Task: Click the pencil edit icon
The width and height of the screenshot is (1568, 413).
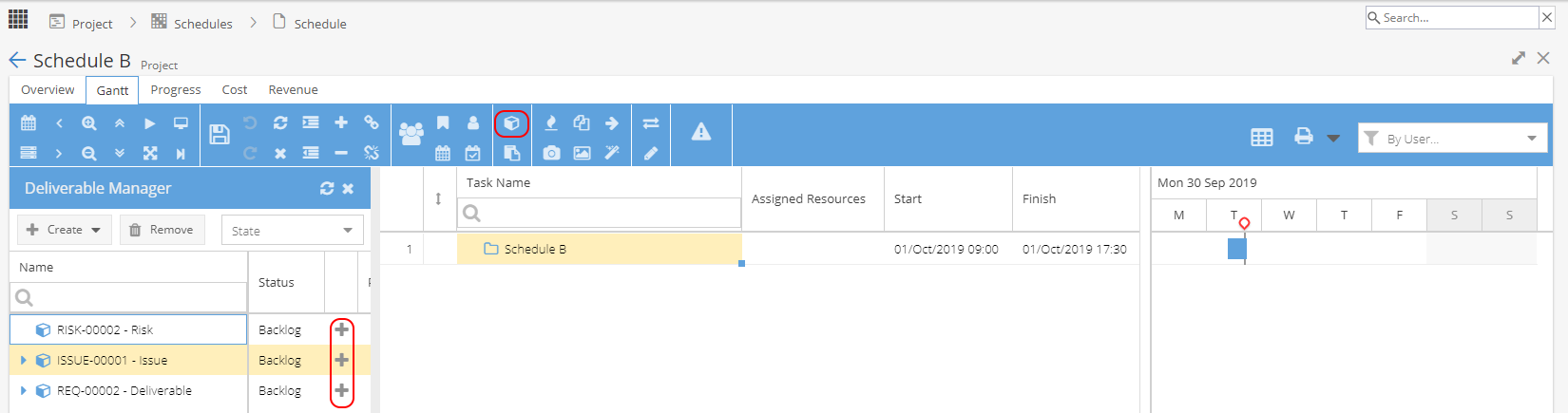Action: tap(651, 153)
